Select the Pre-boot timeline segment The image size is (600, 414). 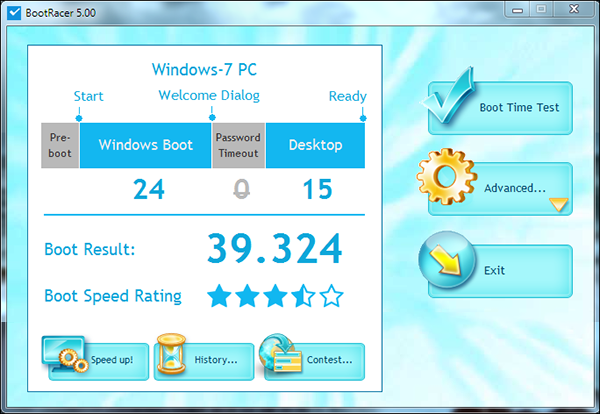click(60, 145)
